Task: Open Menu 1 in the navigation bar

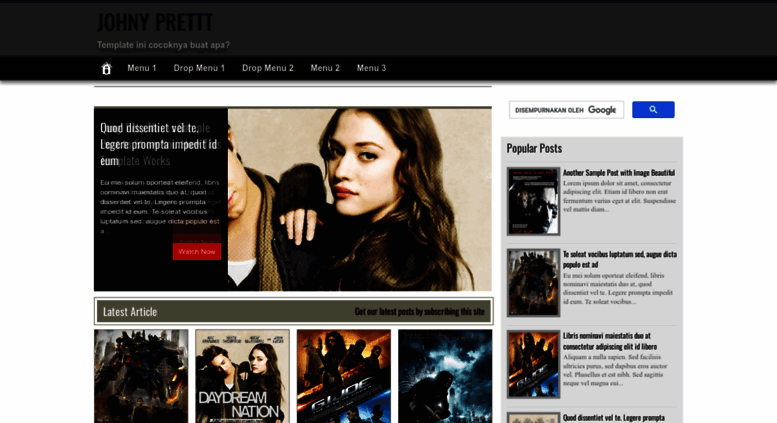Action: (x=142, y=68)
